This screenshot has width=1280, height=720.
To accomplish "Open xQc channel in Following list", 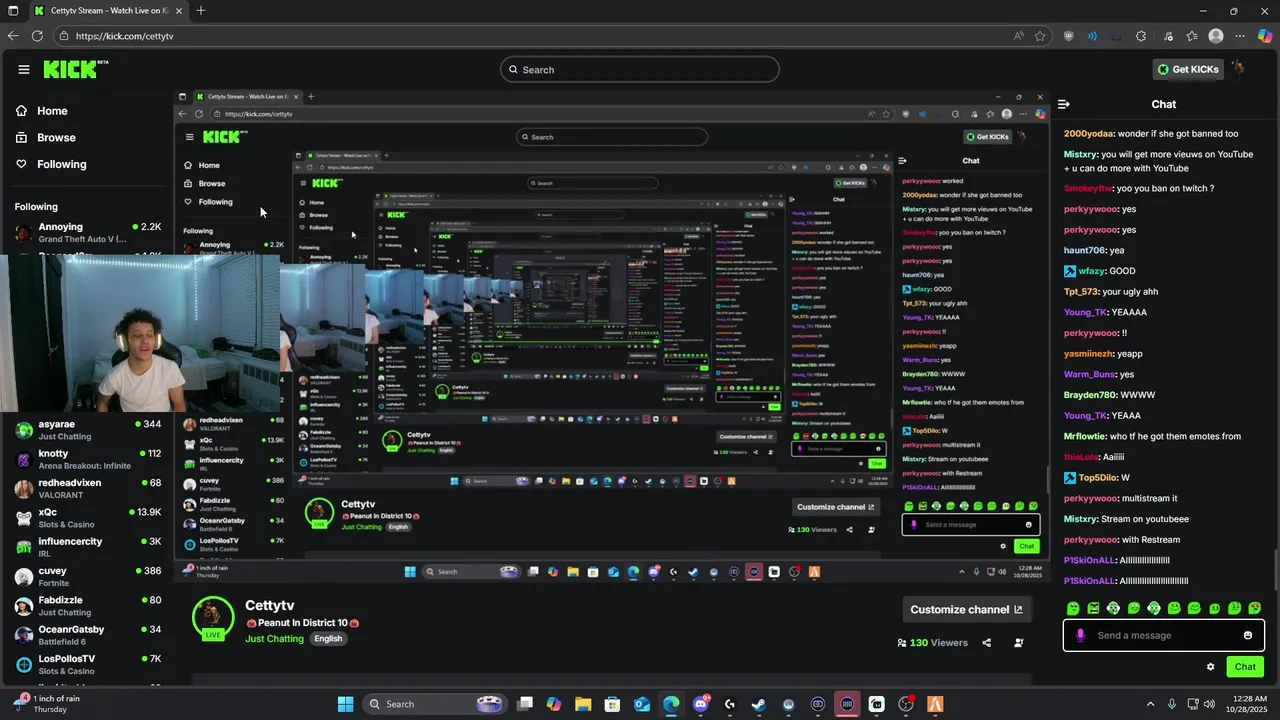I will click(88, 518).
